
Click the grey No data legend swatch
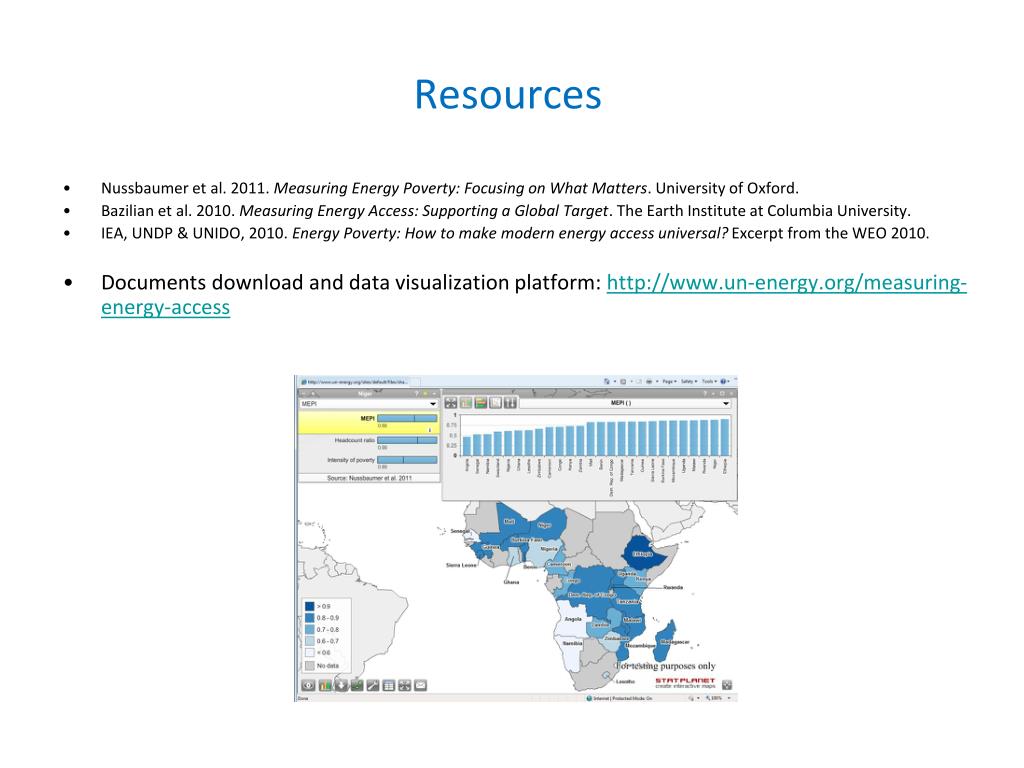coord(310,665)
